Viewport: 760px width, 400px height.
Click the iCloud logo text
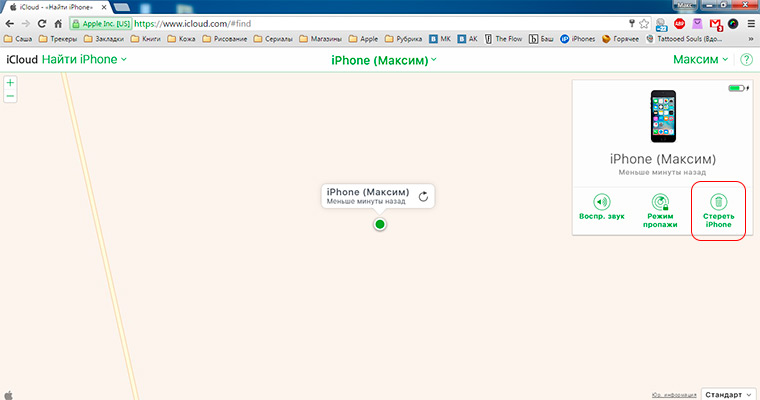pos(22,59)
